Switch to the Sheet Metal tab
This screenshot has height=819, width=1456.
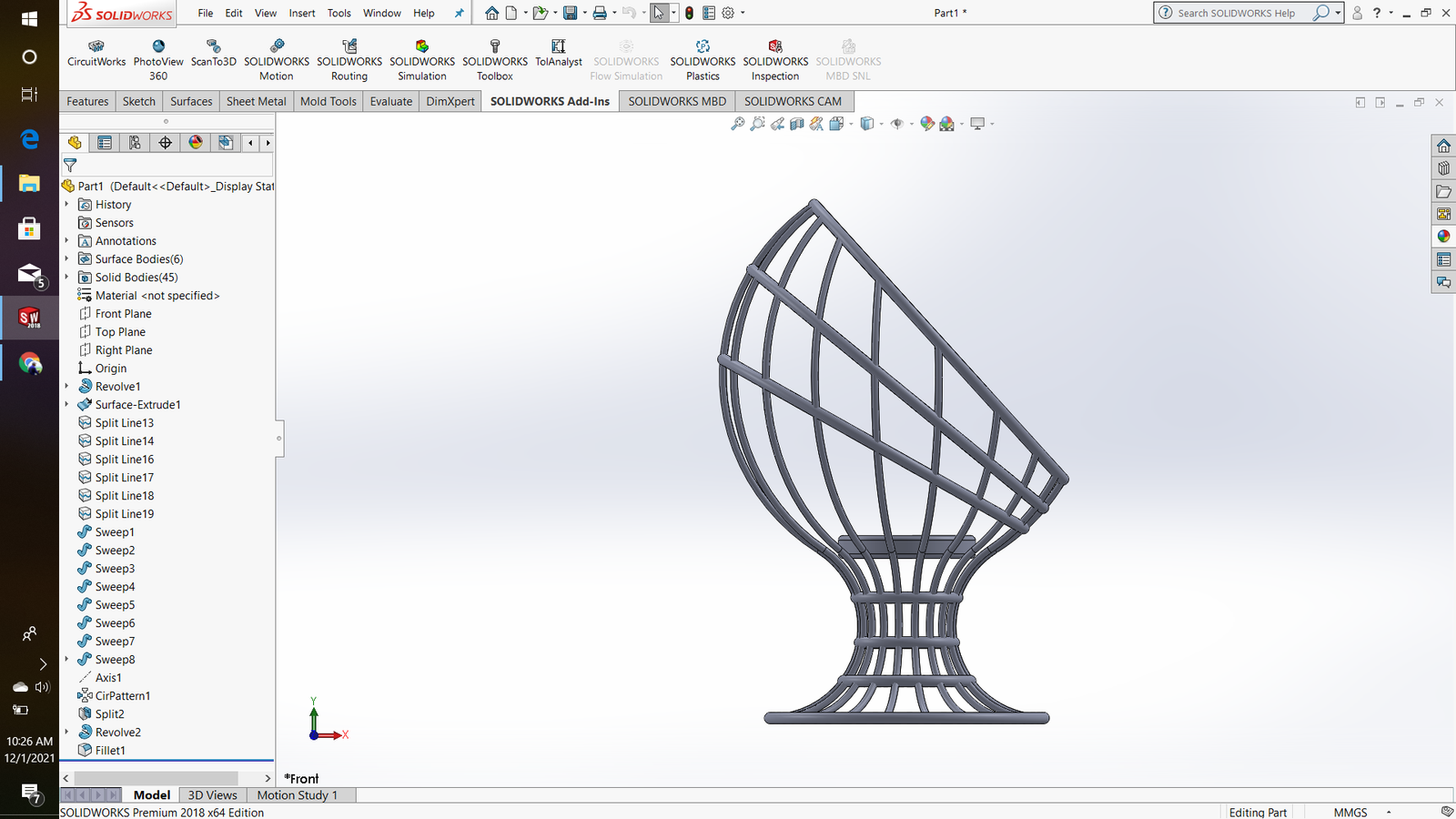[256, 101]
